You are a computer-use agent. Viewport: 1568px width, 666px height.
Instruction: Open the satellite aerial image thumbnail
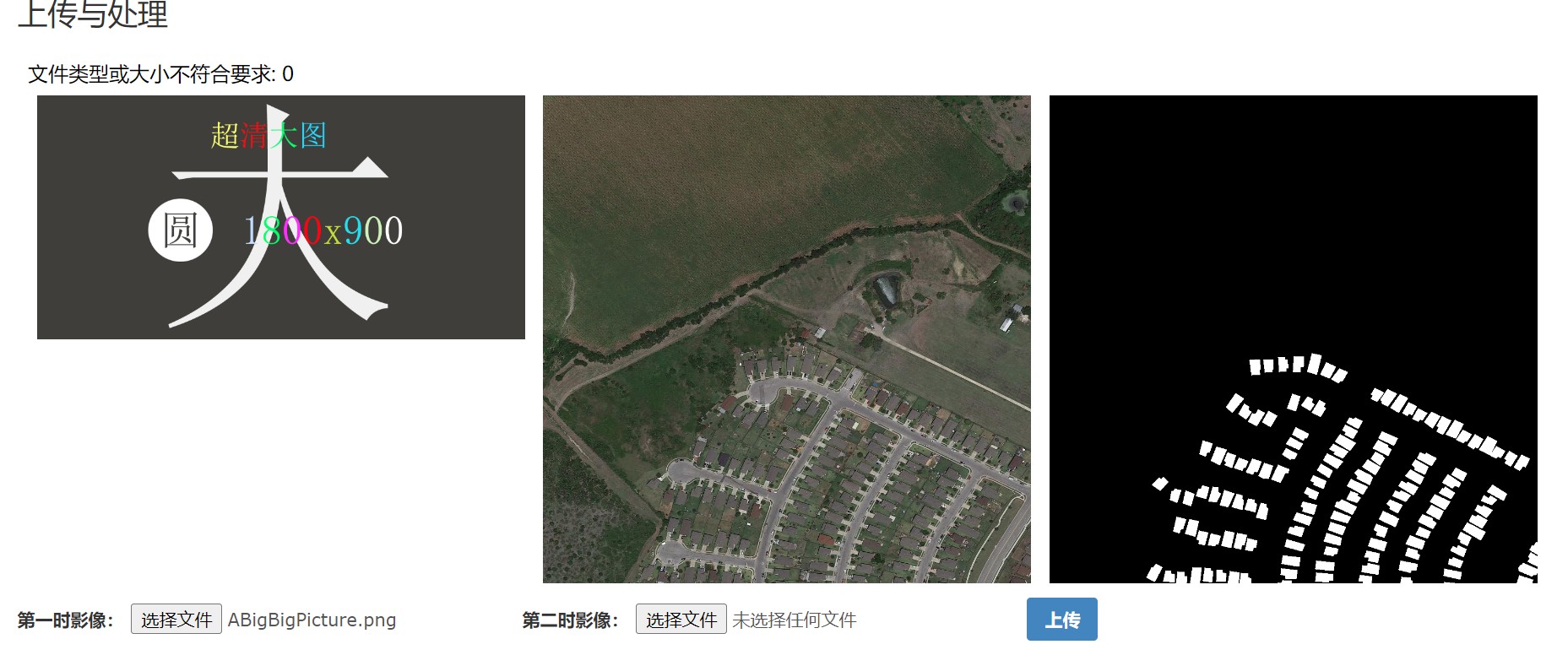787,339
